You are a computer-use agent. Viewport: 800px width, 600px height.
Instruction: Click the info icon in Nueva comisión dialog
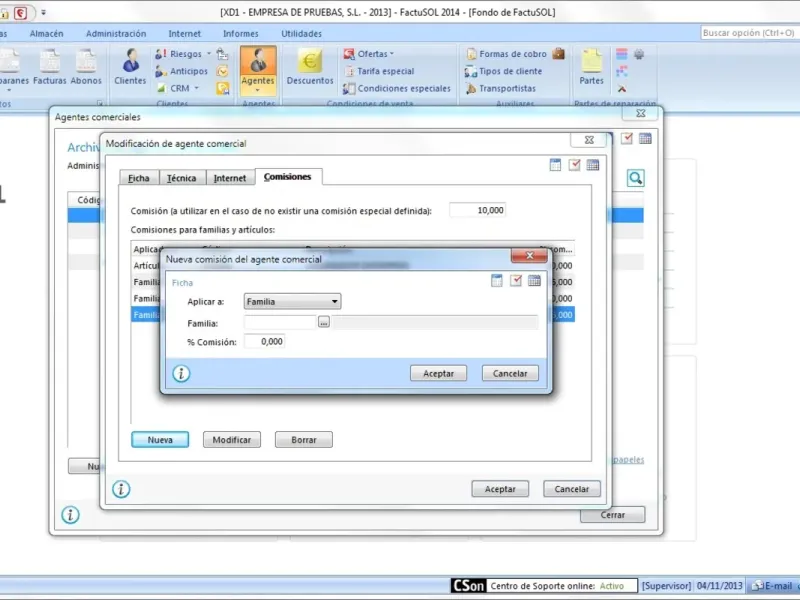(x=181, y=373)
